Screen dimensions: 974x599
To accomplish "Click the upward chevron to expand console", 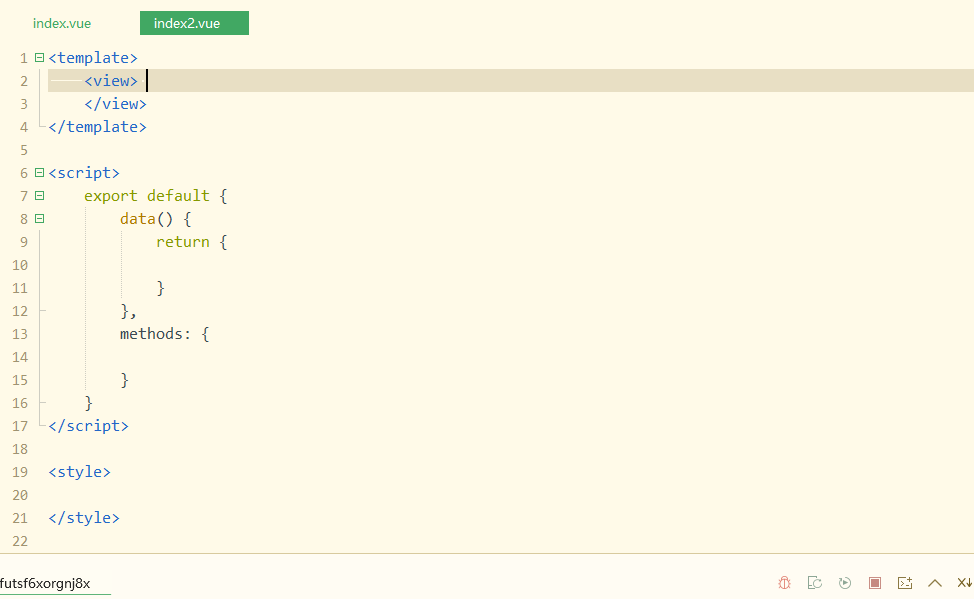I will (935, 583).
